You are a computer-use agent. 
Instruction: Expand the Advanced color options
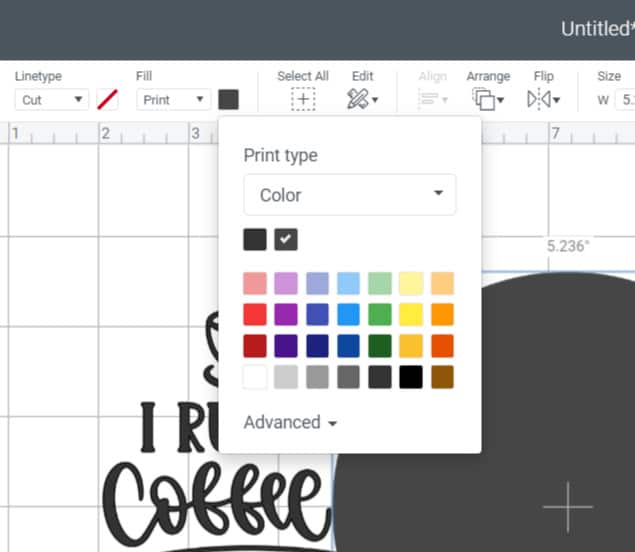click(x=290, y=422)
